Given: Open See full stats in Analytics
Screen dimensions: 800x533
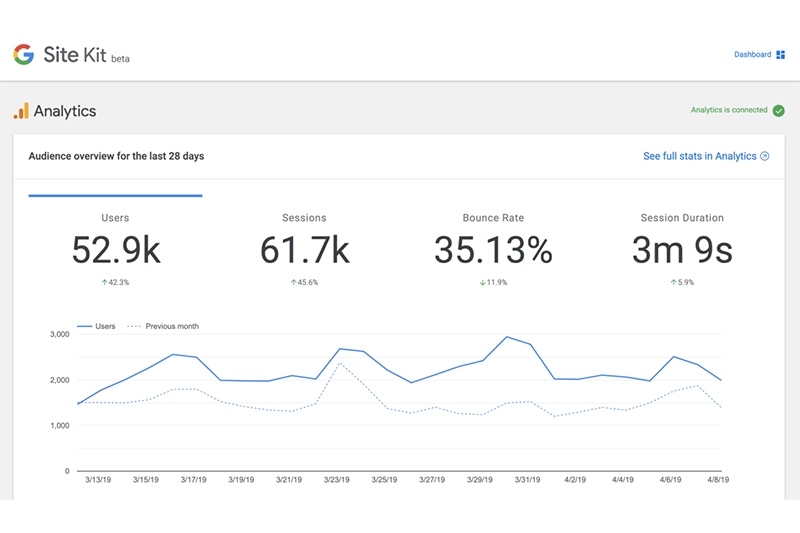Looking at the screenshot, I should [x=699, y=156].
